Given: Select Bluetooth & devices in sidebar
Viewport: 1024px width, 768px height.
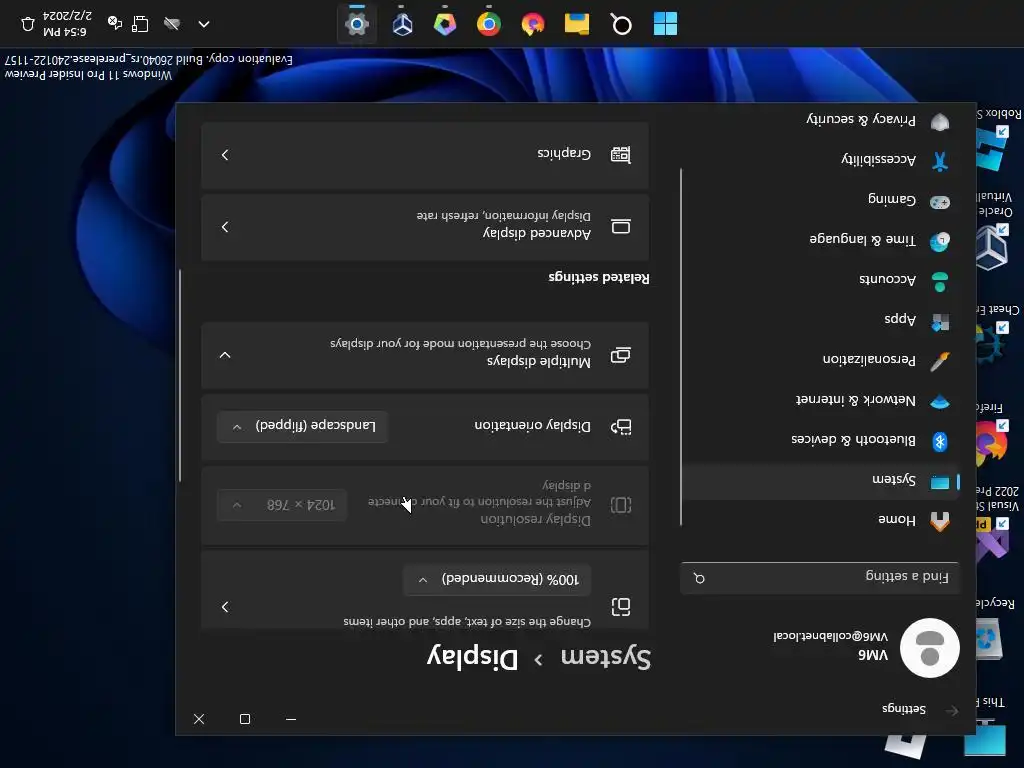Looking at the screenshot, I should click(820, 441).
